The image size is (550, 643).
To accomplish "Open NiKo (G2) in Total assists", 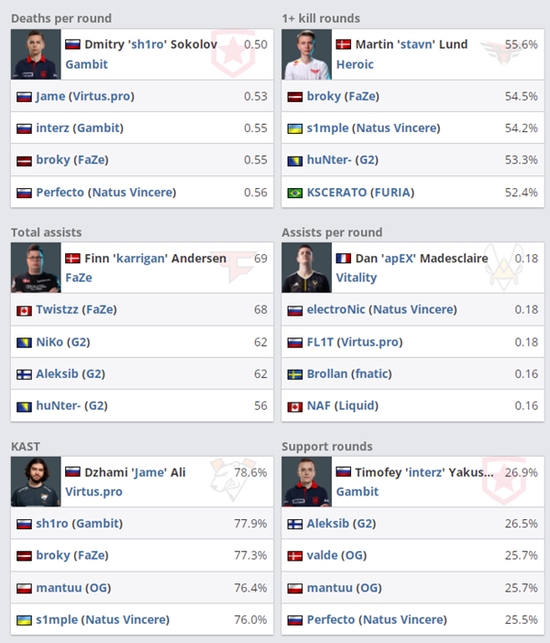I will coord(63,342).
